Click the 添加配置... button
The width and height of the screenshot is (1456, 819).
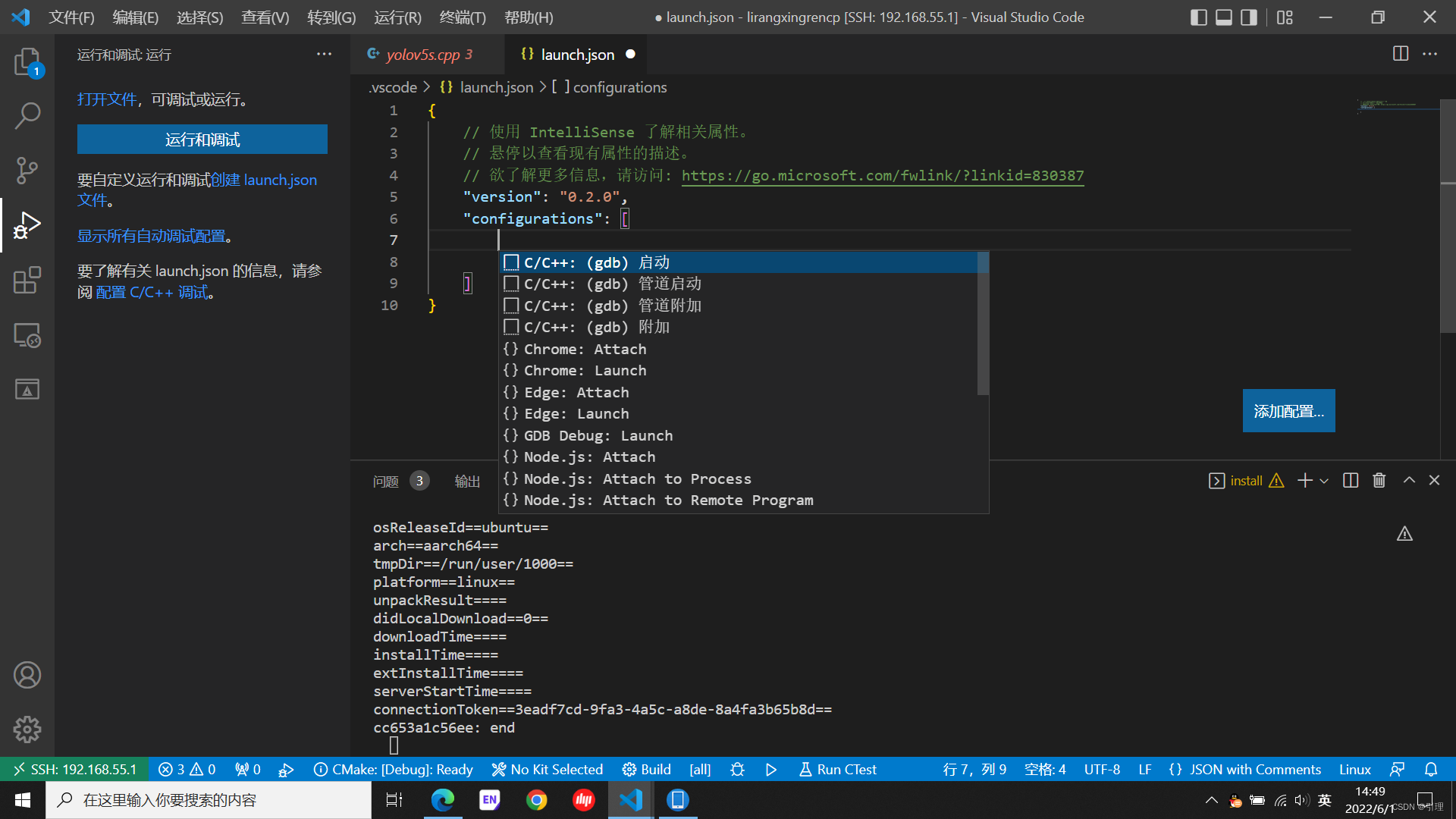[x=1288, y=411]
